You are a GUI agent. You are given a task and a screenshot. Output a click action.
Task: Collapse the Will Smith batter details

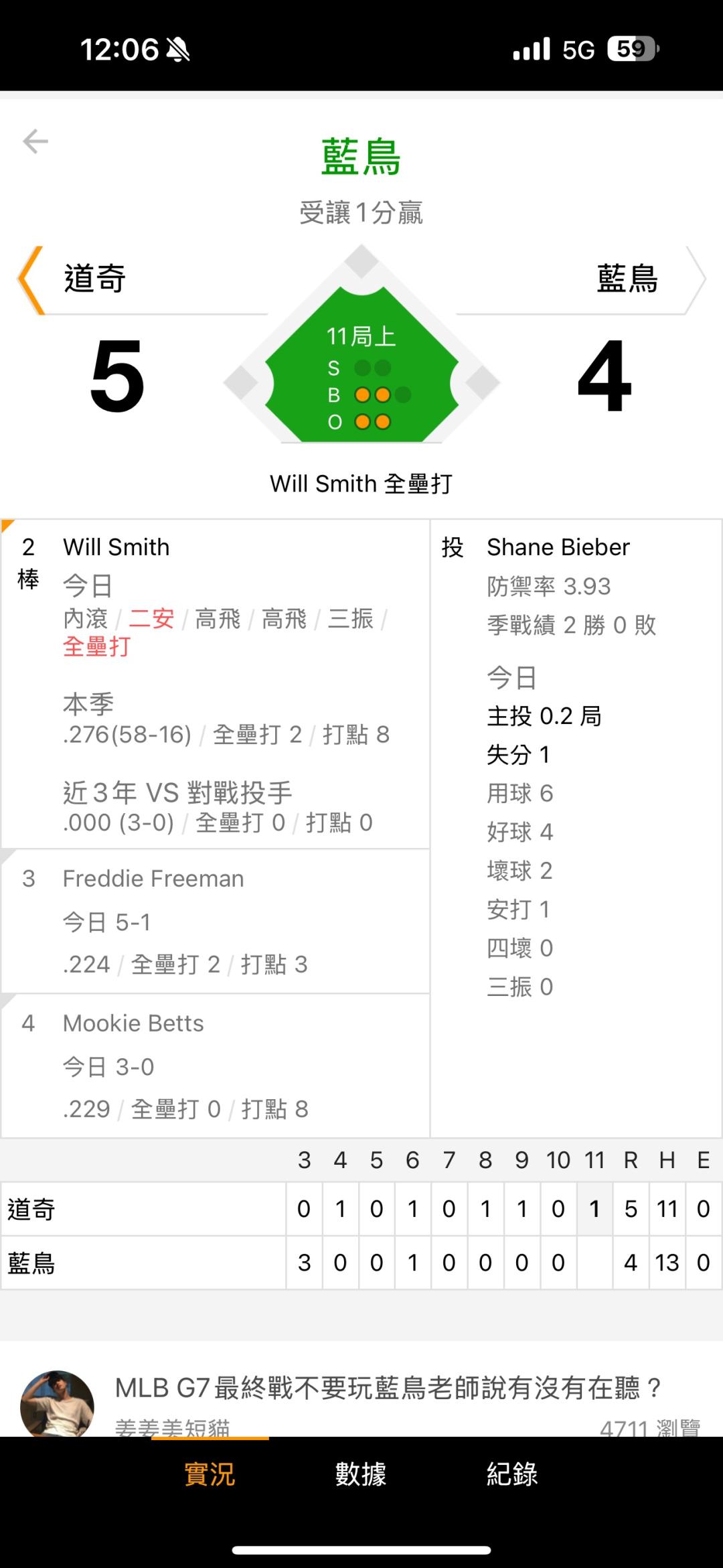[x=116, y=547]
